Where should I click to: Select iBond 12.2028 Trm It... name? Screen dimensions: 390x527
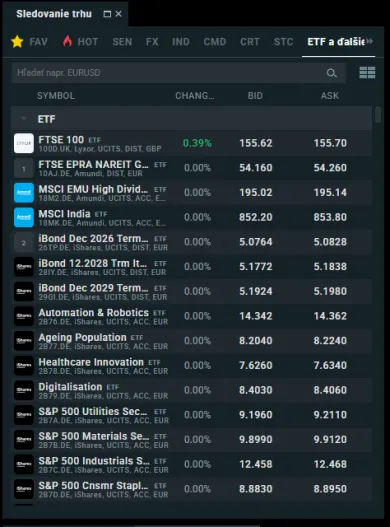93,263
